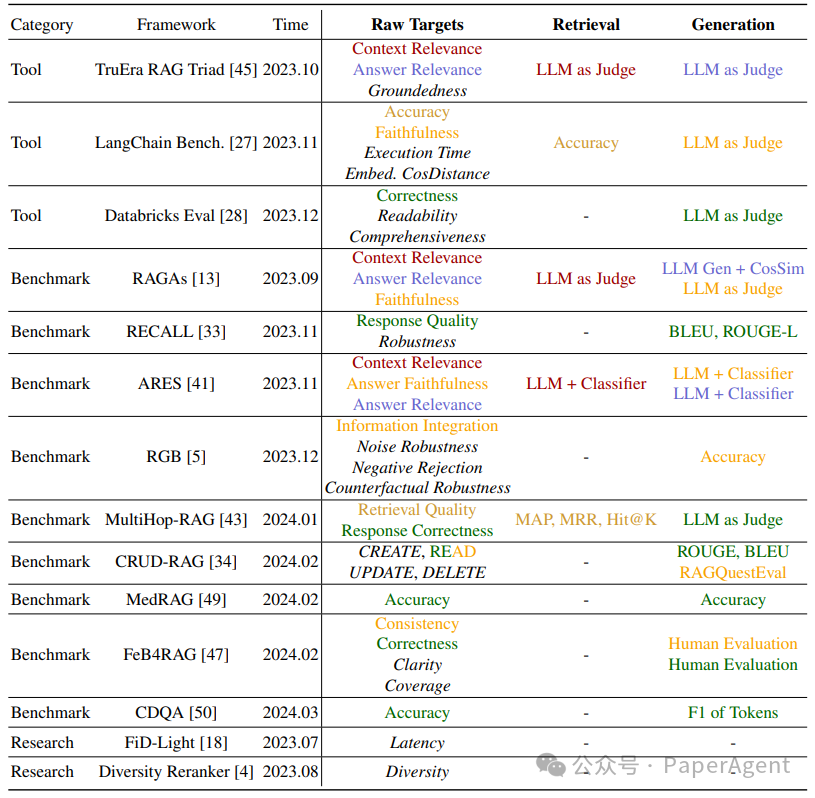Image resolution: width=815 pixels, height=798 pixels.
Task: Click 'Negative Rejection' raw target
Action: coord(417,468)
